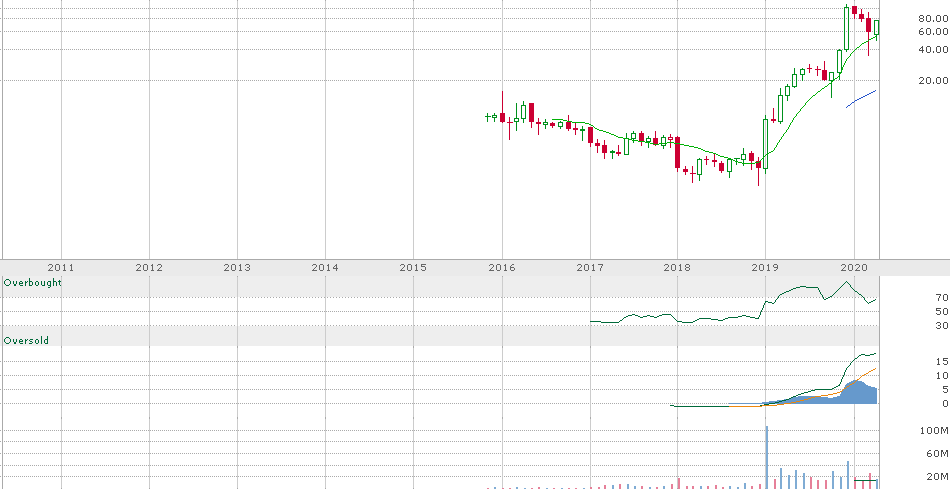Click the 2011 year label on time axis
The width and height of the screenshot is (950, 489).
61,267
